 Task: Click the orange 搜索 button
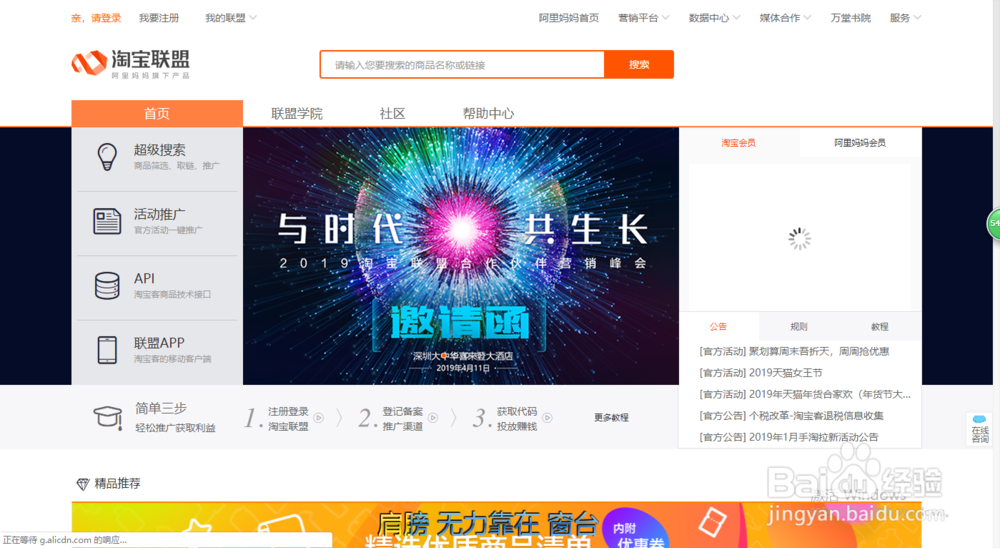click(639, 64)
